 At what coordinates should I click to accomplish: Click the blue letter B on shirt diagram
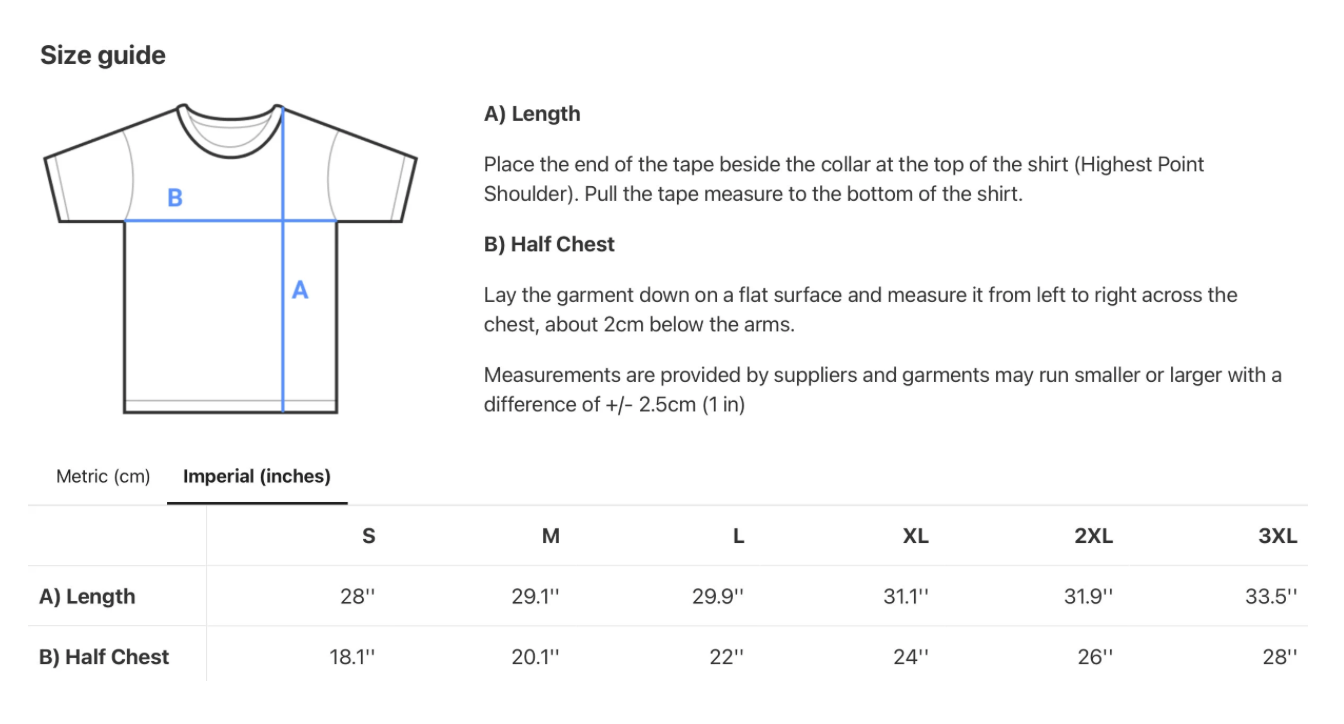(175, 198)
